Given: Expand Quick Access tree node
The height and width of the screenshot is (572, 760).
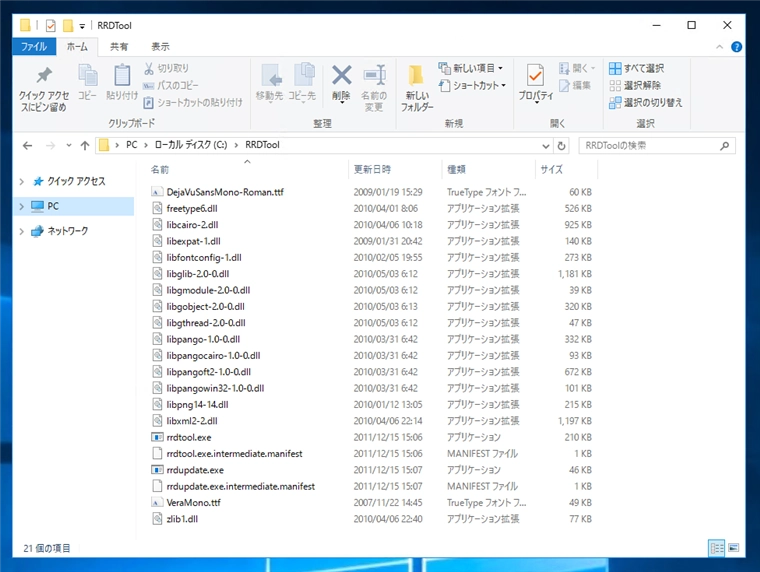Looking at the screenshot, I should pos(21,181).
